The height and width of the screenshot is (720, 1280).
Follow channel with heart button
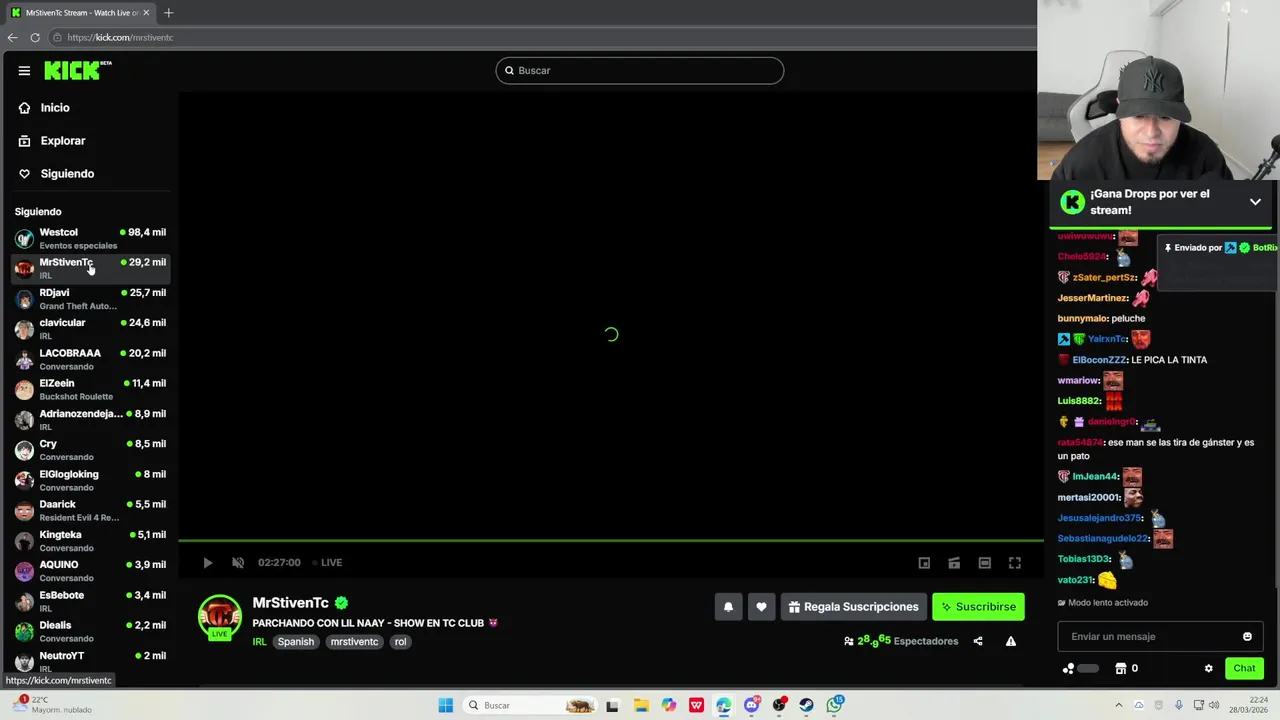[761, 607]
